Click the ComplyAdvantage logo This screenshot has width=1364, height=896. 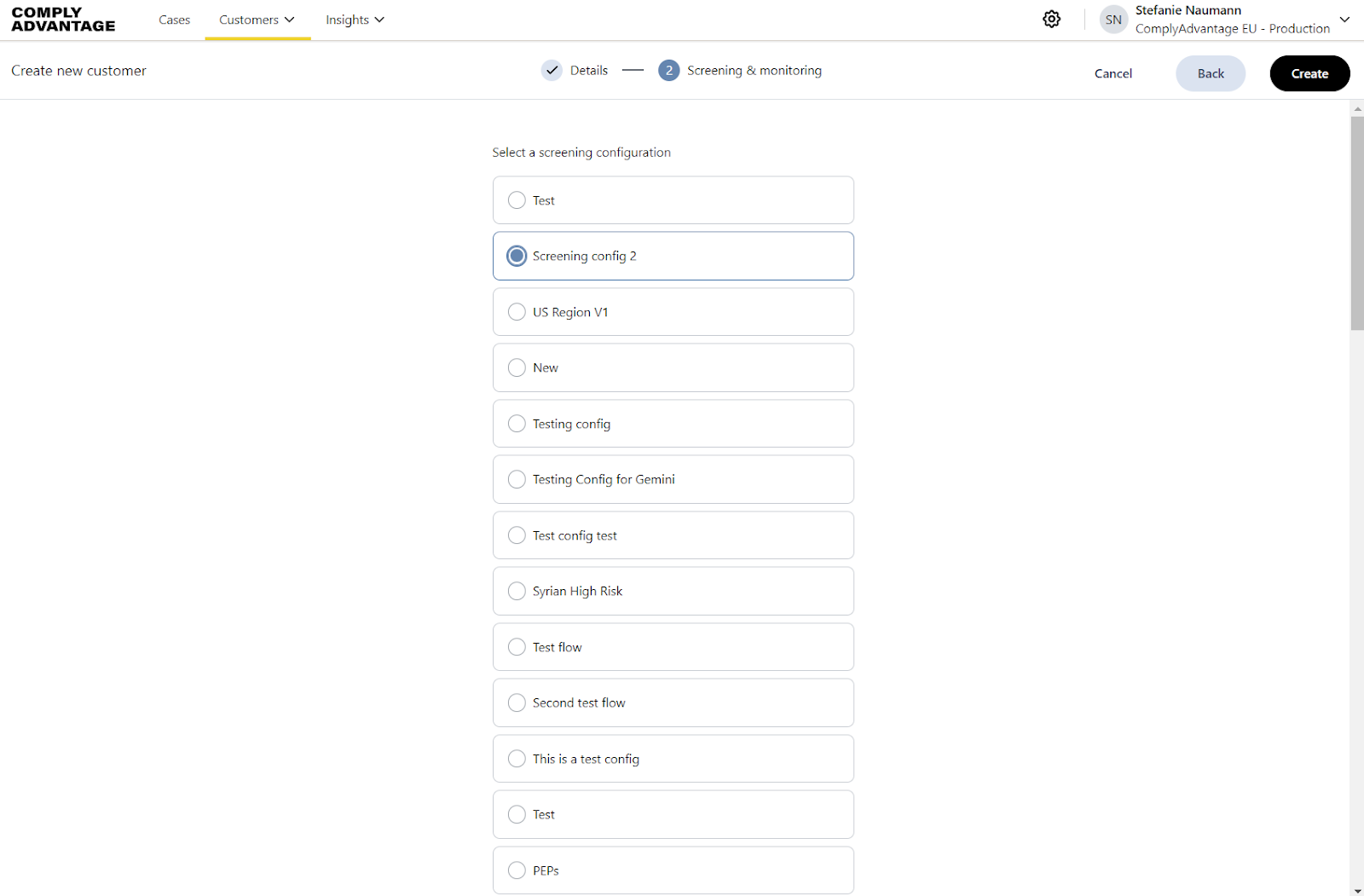pos(63,20)
